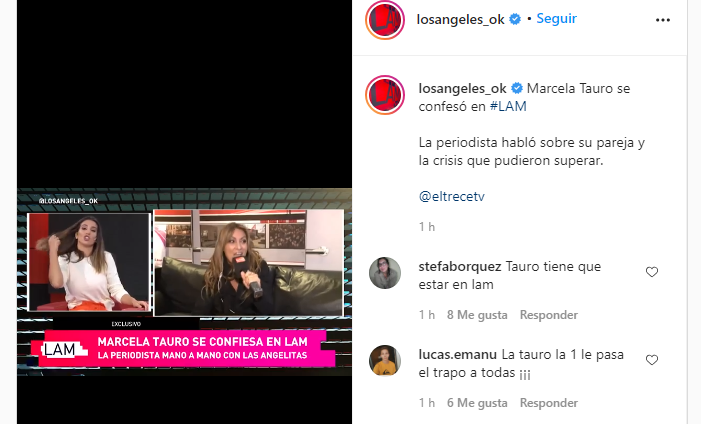Click the stefaborquez username
This screenshot has height=424, width=701.
click(460, 267)
